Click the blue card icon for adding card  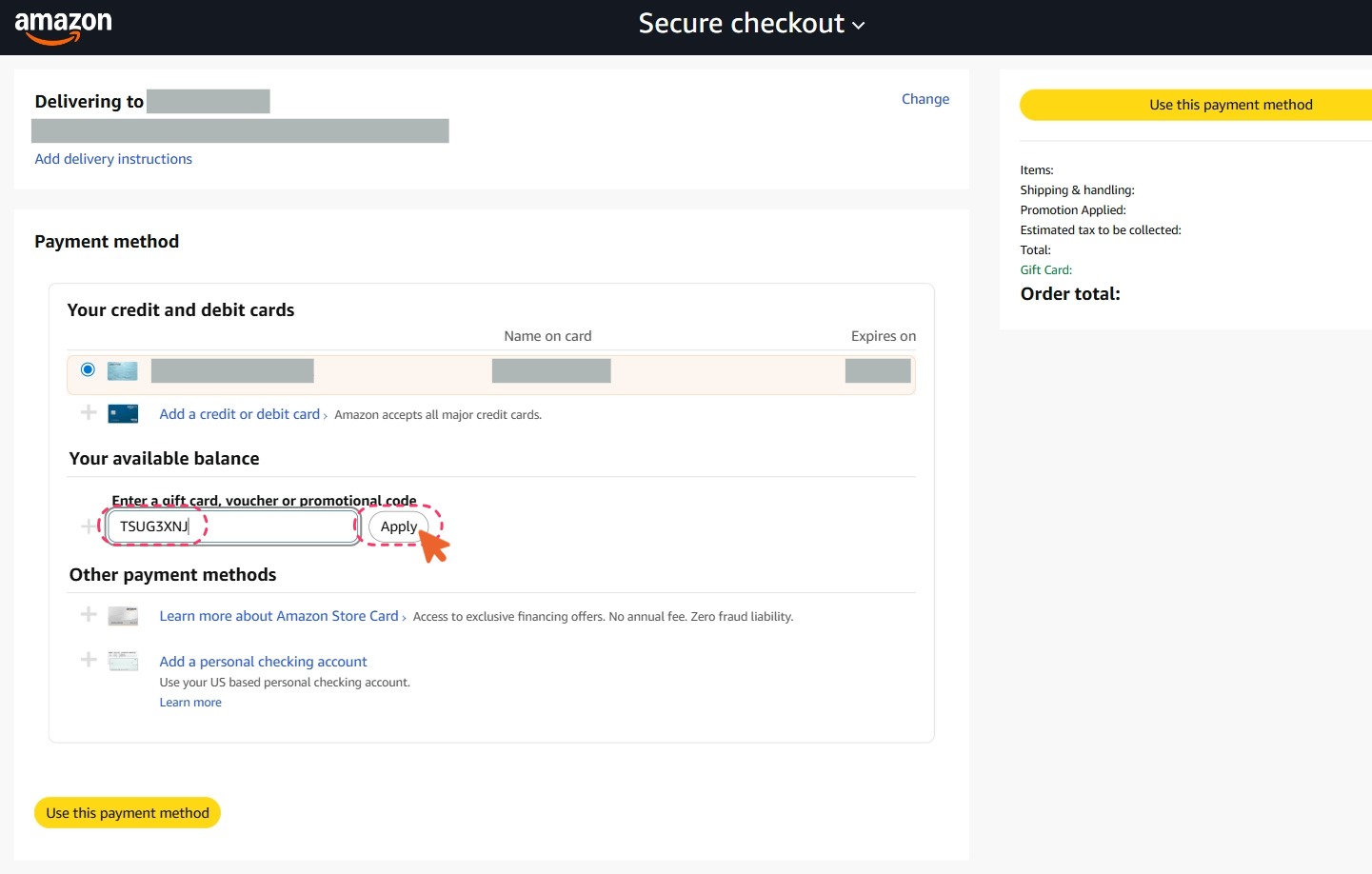tap(123, 413)
